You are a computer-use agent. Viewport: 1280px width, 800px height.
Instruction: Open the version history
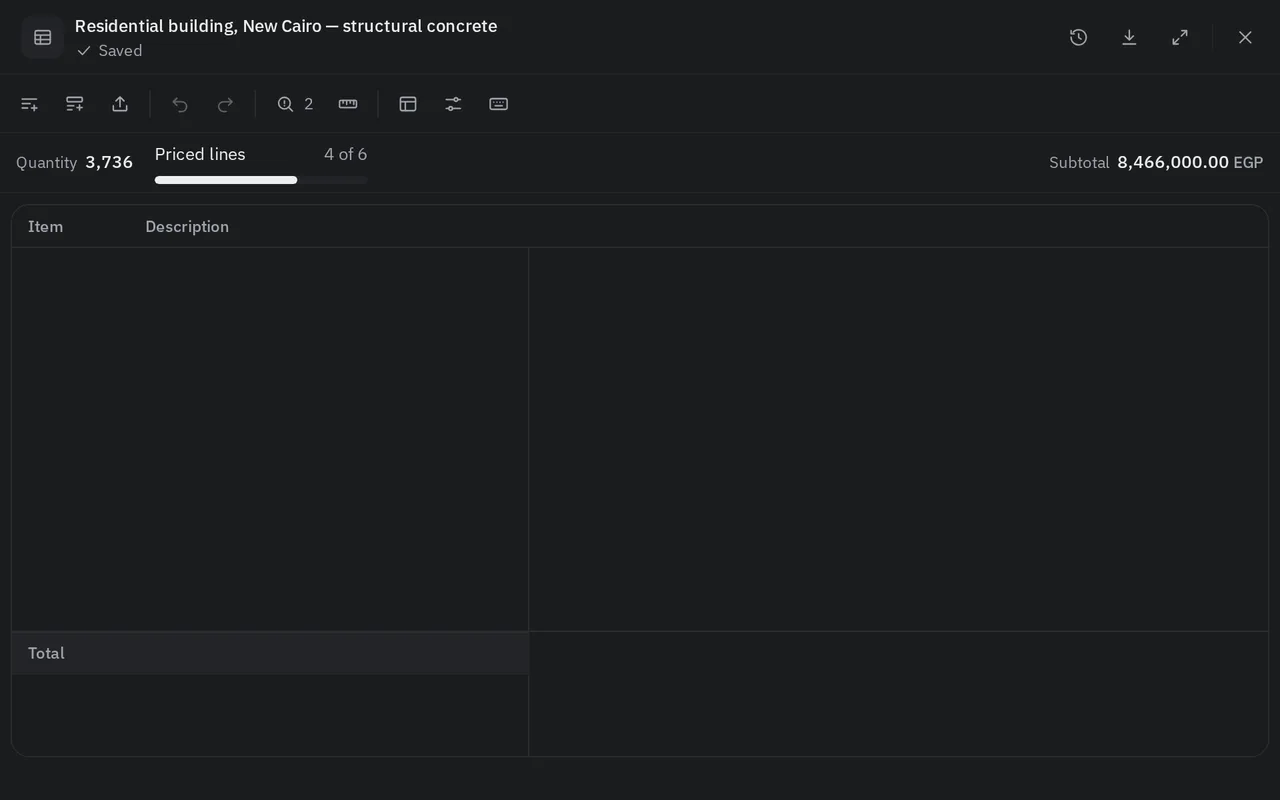[1078, 37]
